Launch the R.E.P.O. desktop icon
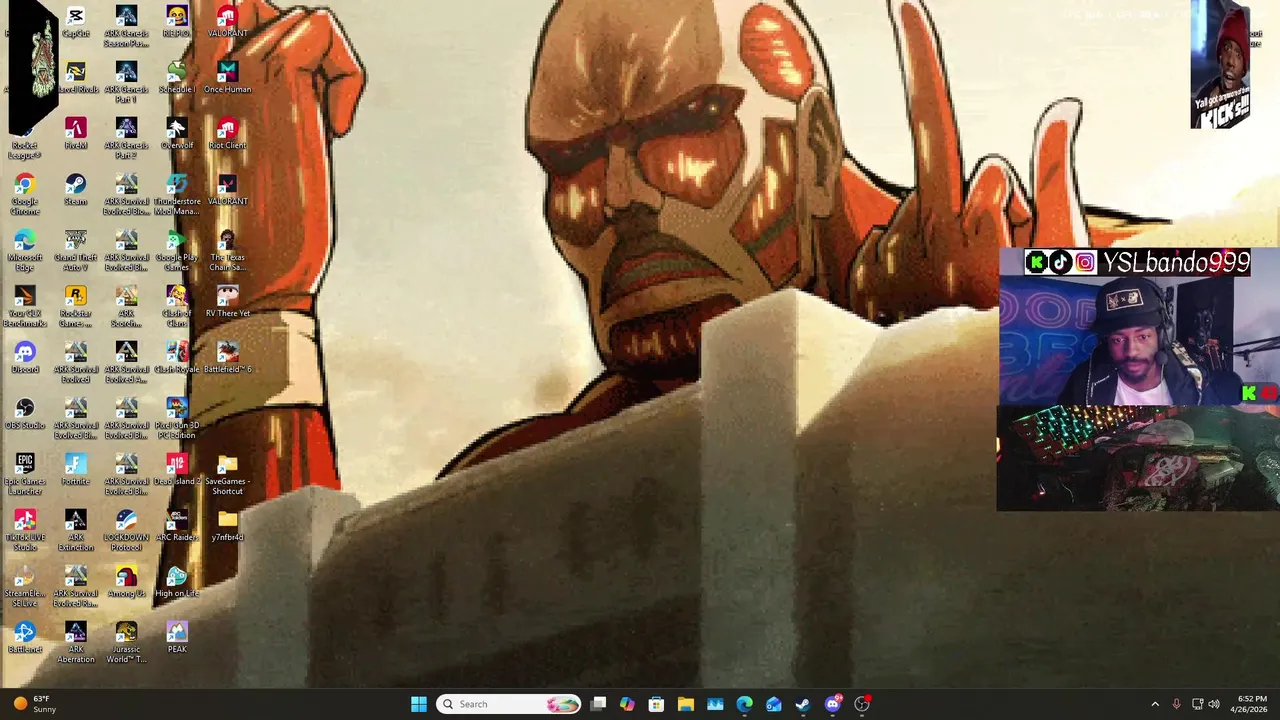1280x720 pixels. (177, 22)
